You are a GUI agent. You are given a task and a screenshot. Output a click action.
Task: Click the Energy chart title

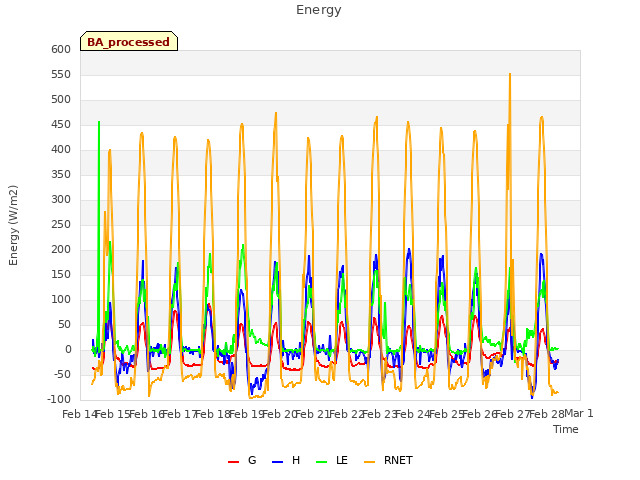pyautogui.click(x=319, y=10)
